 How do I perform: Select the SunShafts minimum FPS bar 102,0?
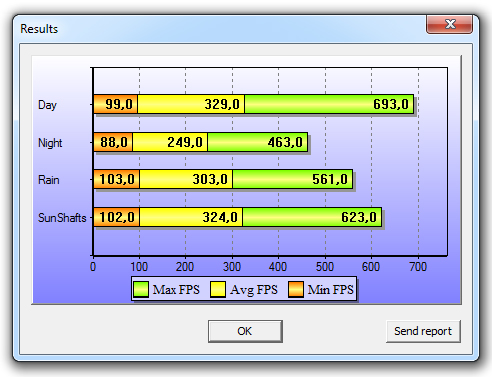tap(116, 217)
